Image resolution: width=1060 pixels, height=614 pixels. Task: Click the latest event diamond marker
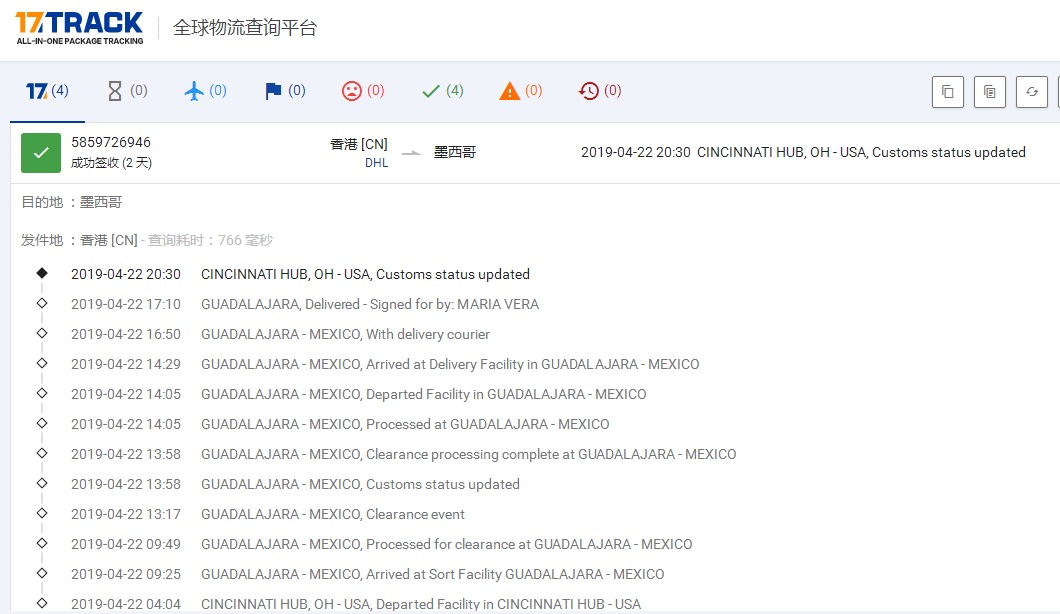click(x=41, y=272)
